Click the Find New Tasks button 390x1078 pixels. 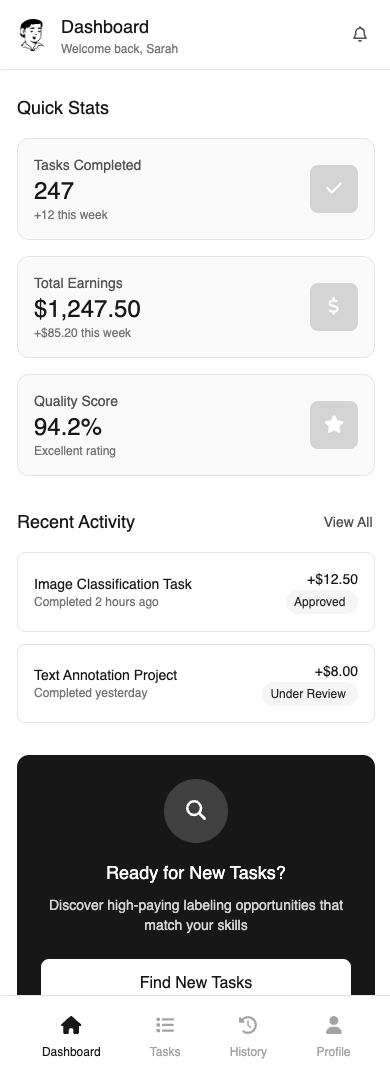pyautogui.click(x=196, y=977)
